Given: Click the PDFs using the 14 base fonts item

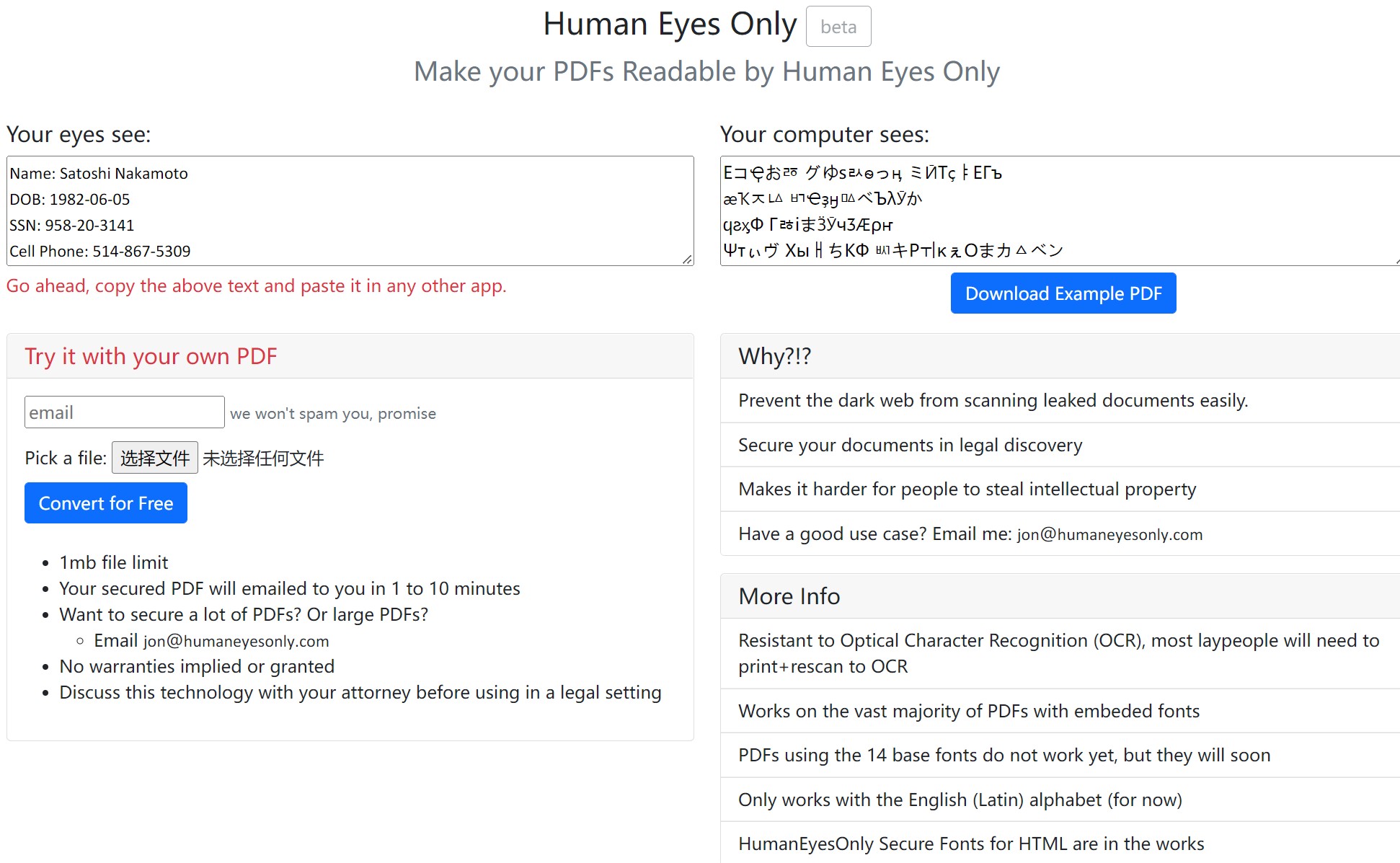Looking at the screenshot, I should point(1004,756).
